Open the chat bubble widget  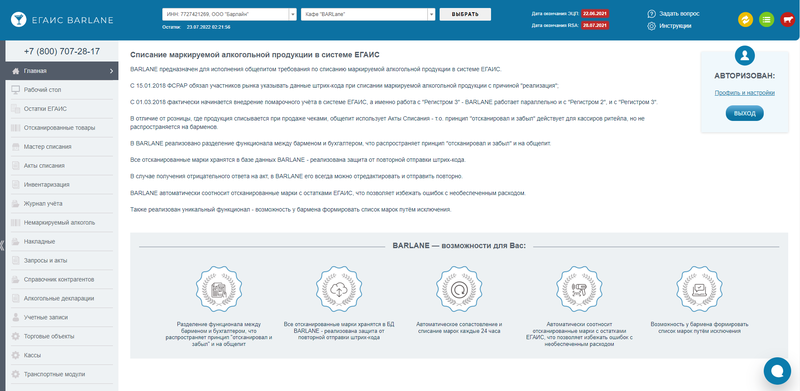[777, 371]
